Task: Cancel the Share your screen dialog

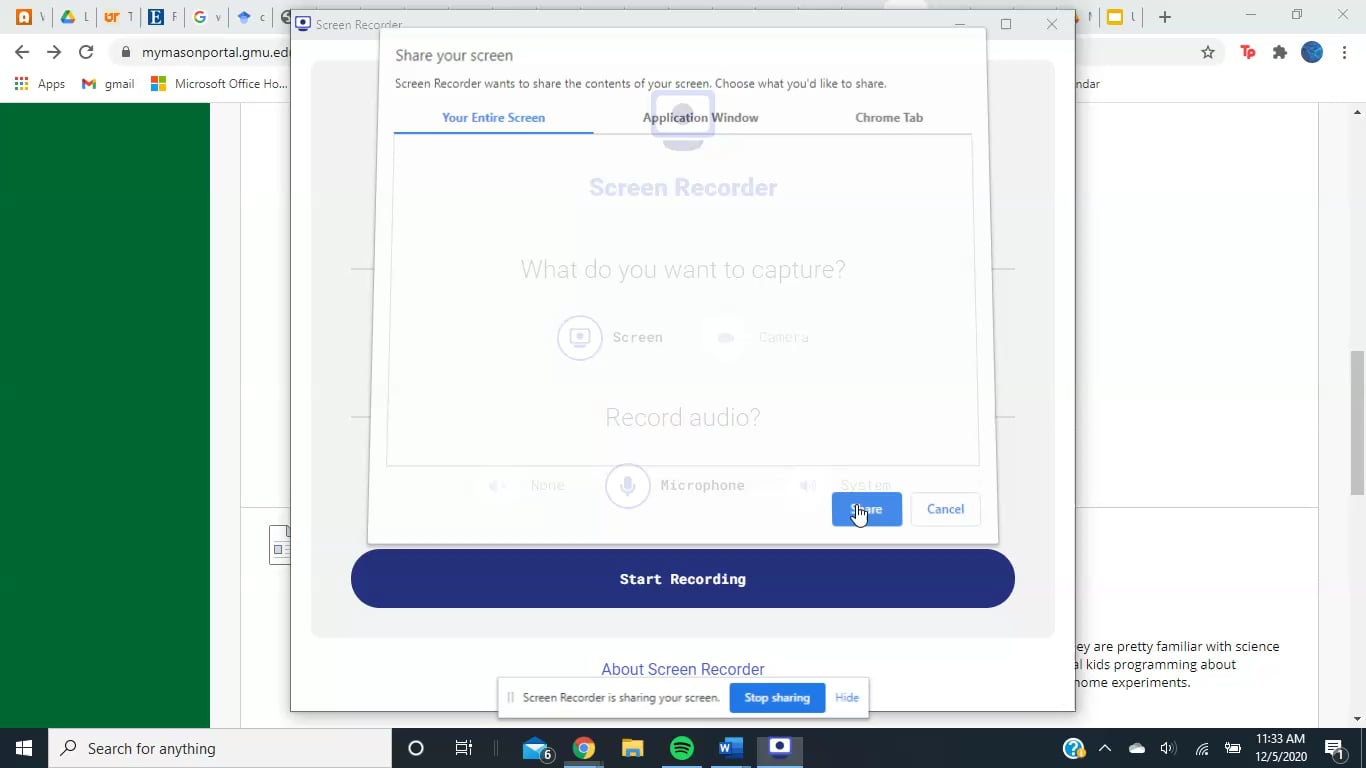Action: pos(945,509)
